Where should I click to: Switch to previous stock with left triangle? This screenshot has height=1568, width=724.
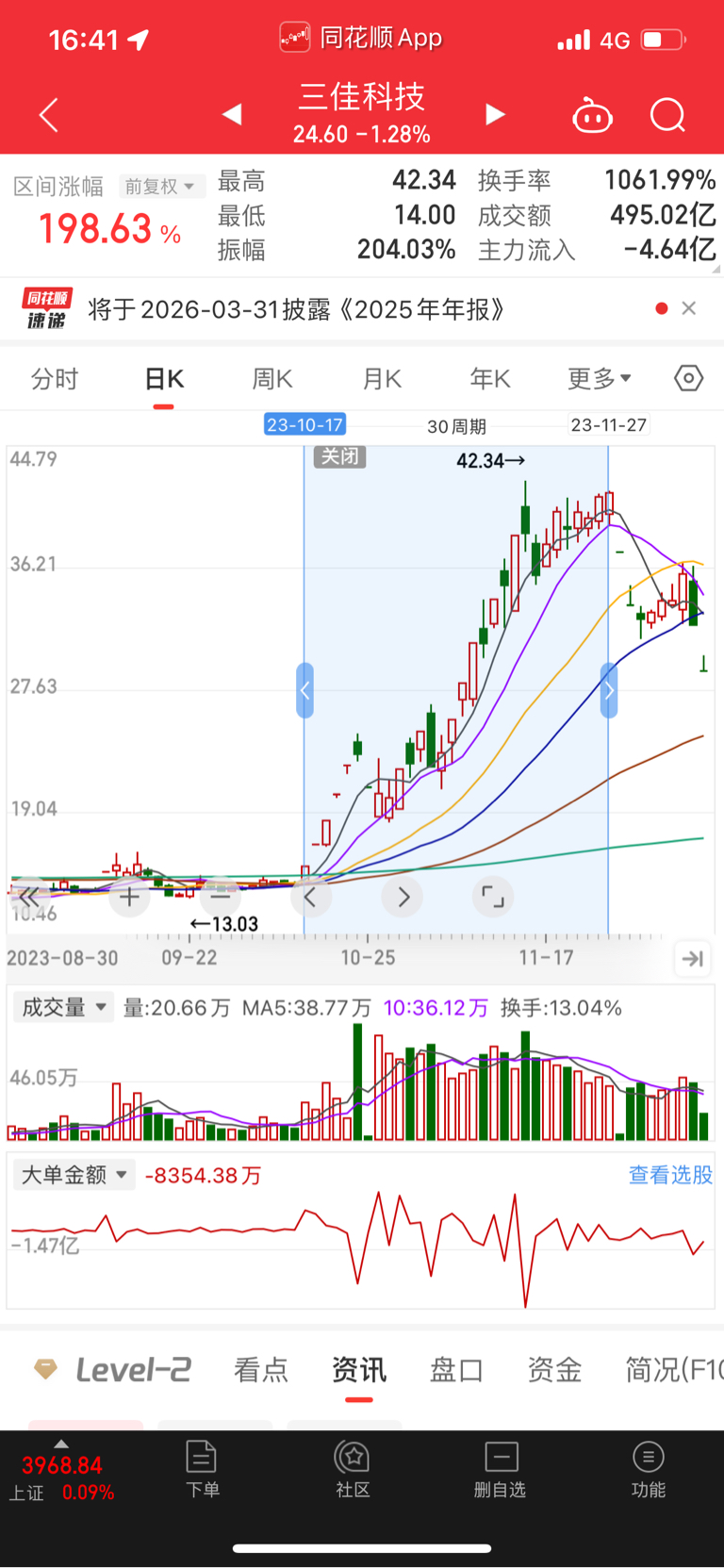(x=232, y=114)
